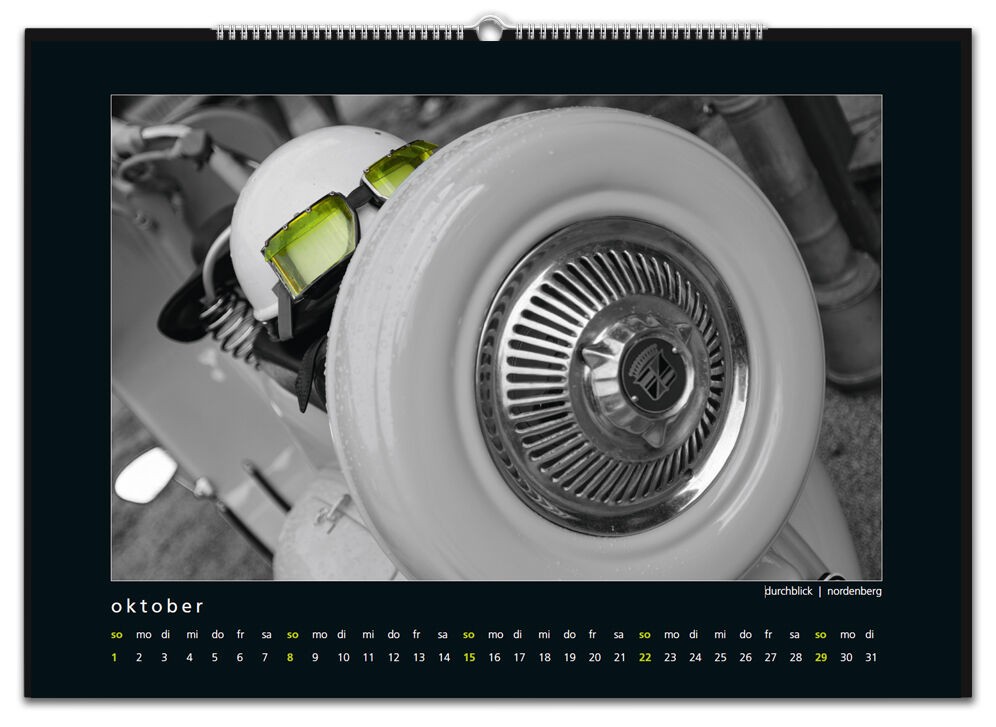Click the 'nordenberg' caption text
This screenshot has width=996, height=727.
point(854,591)
